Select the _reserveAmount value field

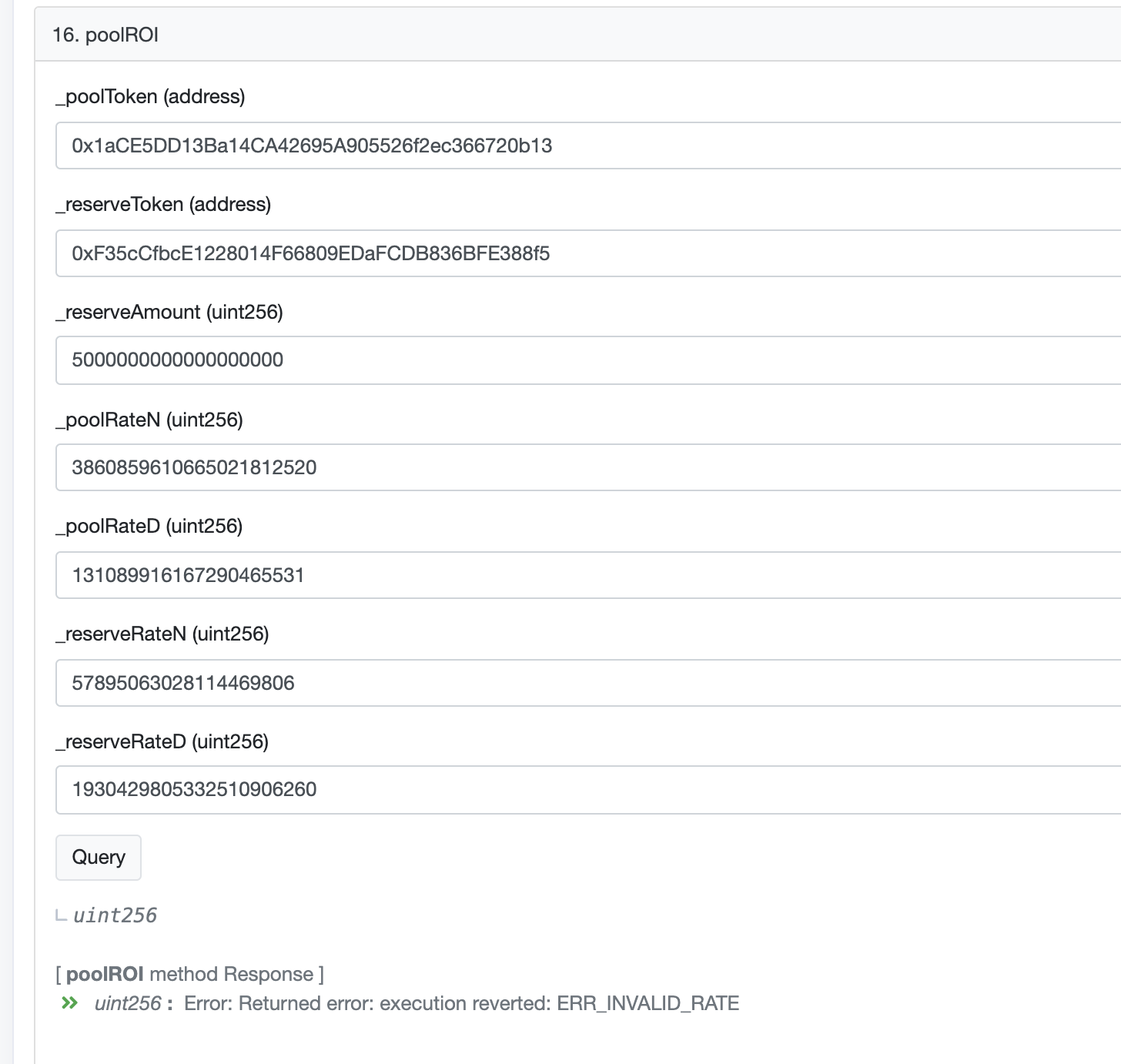coord(462,360)
